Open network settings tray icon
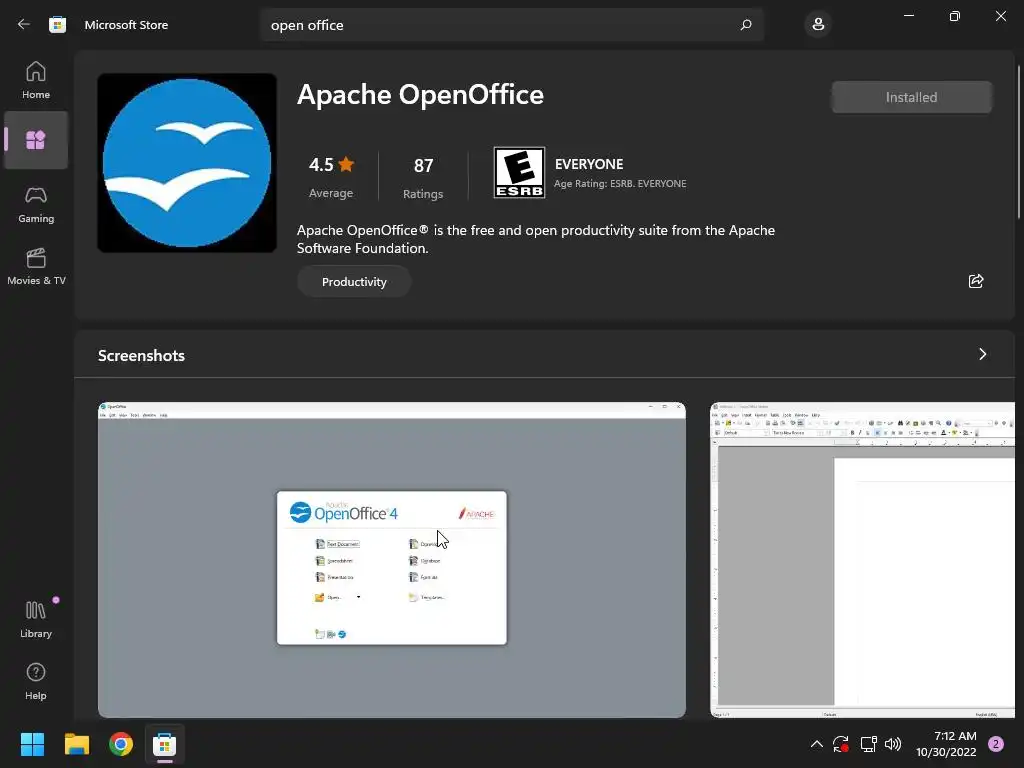The image size is (1024, 768). coord(868,744)
